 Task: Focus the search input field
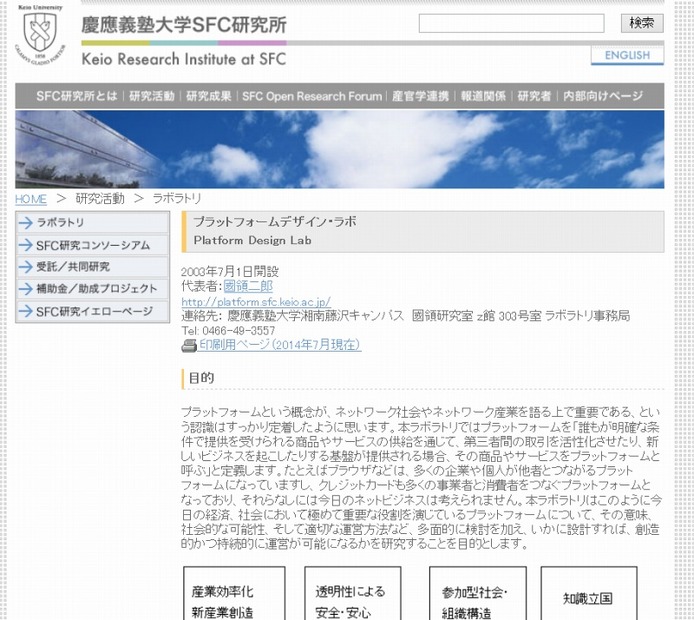[511, 23]
